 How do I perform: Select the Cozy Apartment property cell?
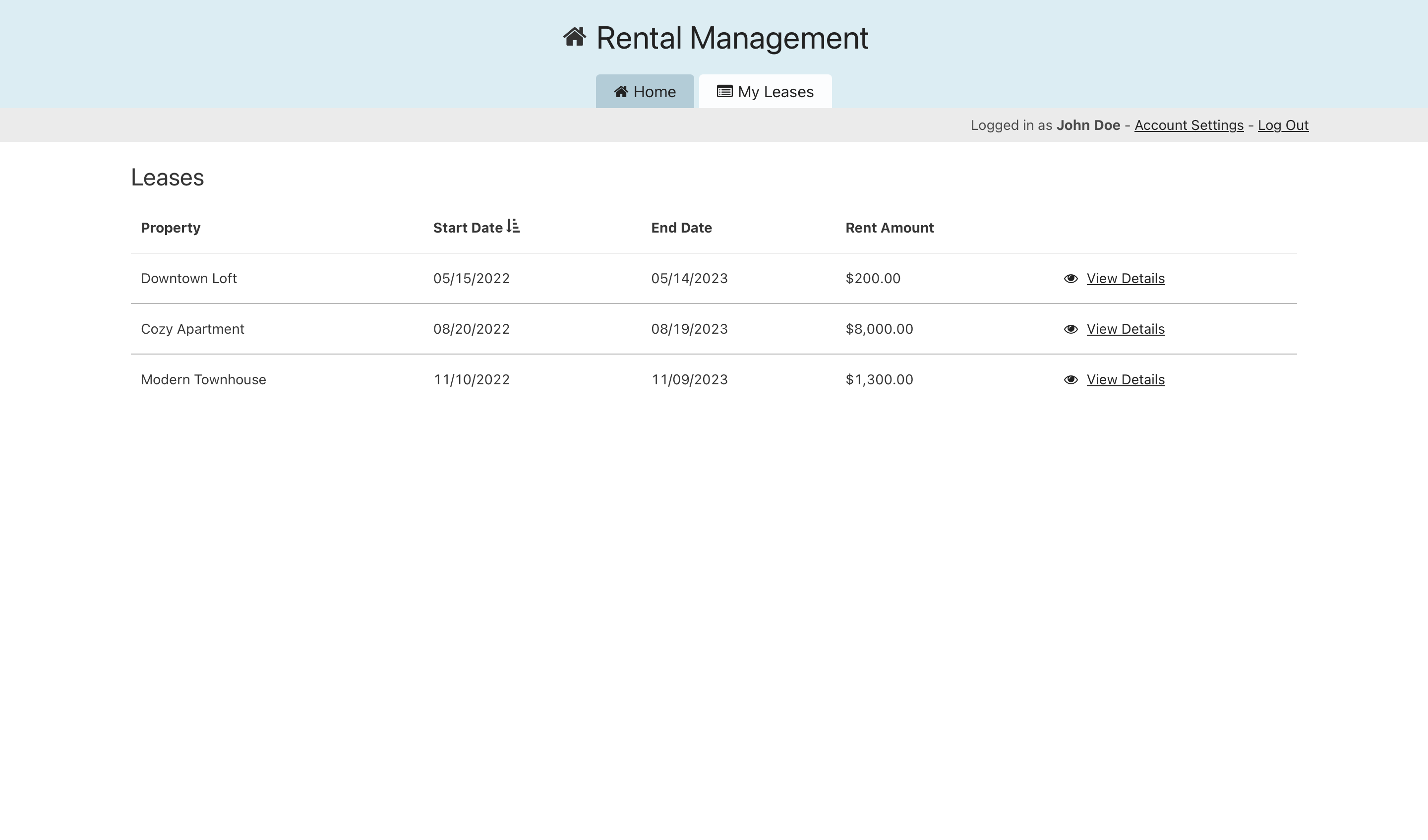tap(192, 329)
